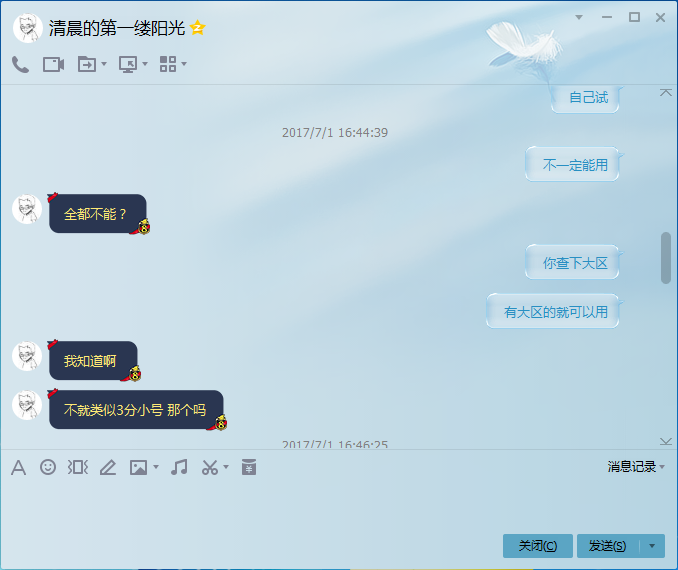Click the scroll up arrow in chat
This screenshot has width=678, height=570.
point(666,93)
